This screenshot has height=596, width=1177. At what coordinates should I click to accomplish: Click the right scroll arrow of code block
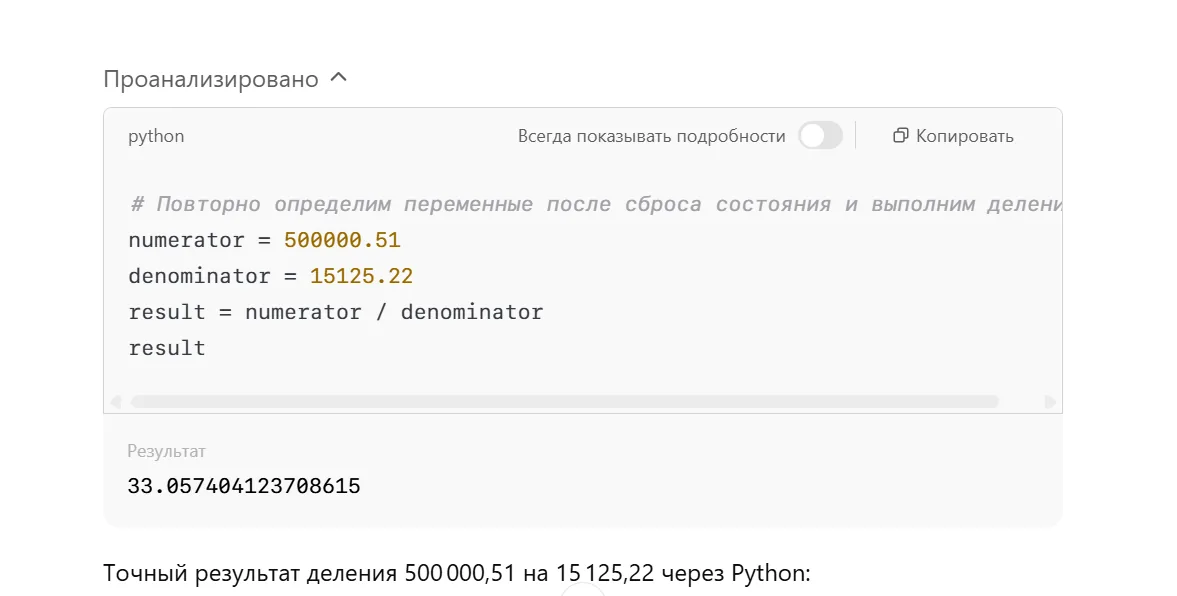tap(1049, 402)
